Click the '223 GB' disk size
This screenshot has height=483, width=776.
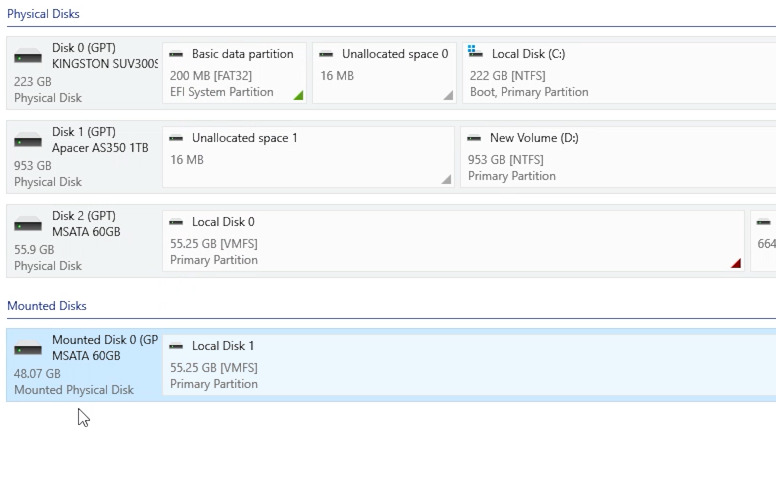(x=33, y=82)
